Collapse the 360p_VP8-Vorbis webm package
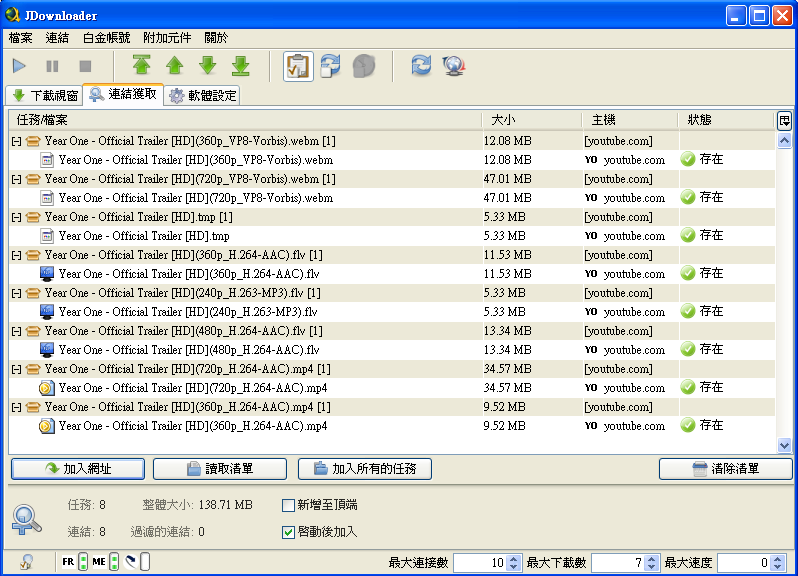 click(x=16, y=141)
